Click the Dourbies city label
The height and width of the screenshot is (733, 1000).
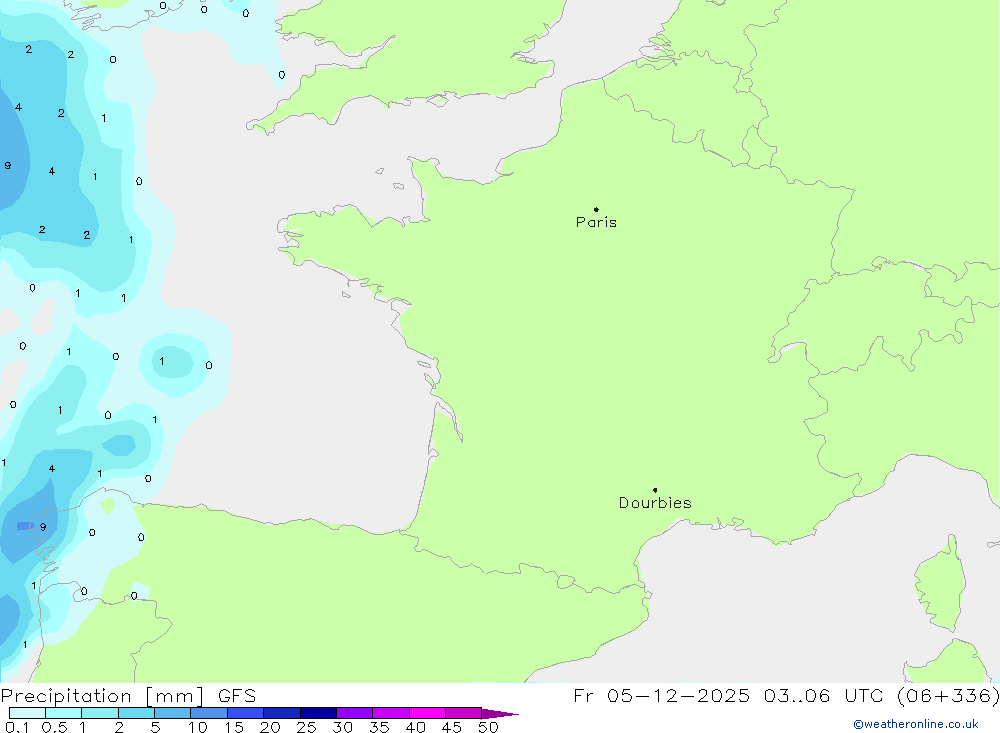tap(655, 503)
